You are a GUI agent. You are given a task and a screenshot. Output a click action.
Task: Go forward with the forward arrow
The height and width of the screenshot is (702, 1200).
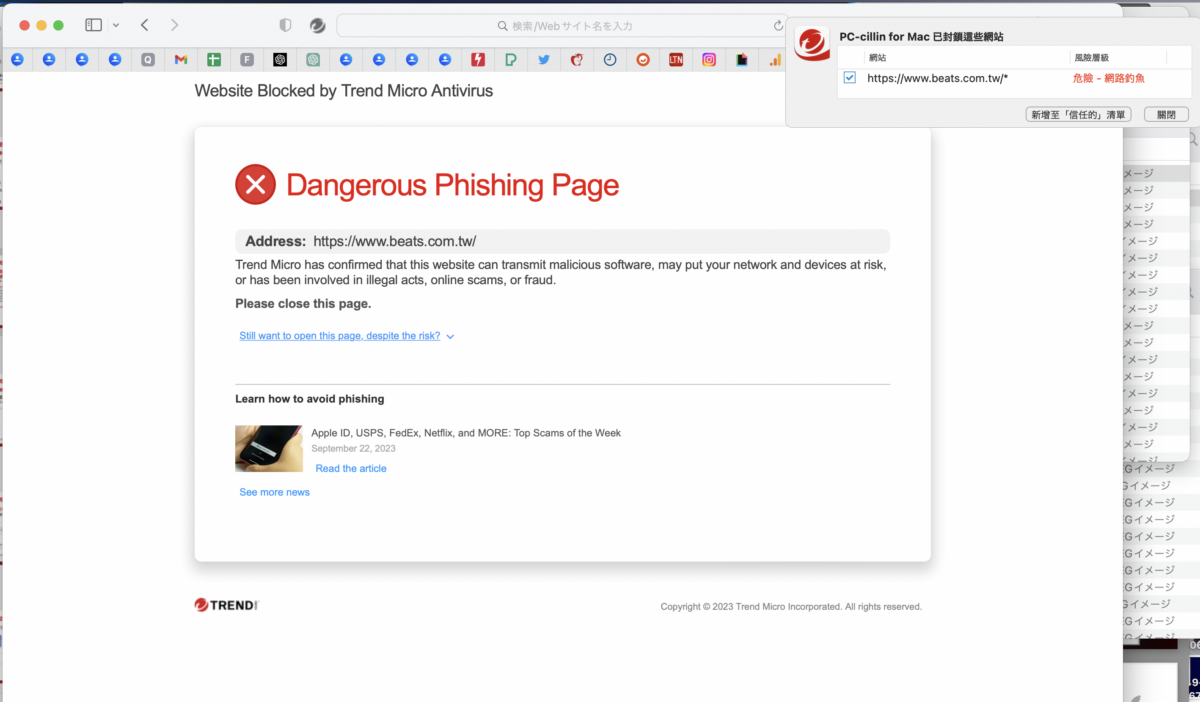pyautogui.click(x=175, y=25)
